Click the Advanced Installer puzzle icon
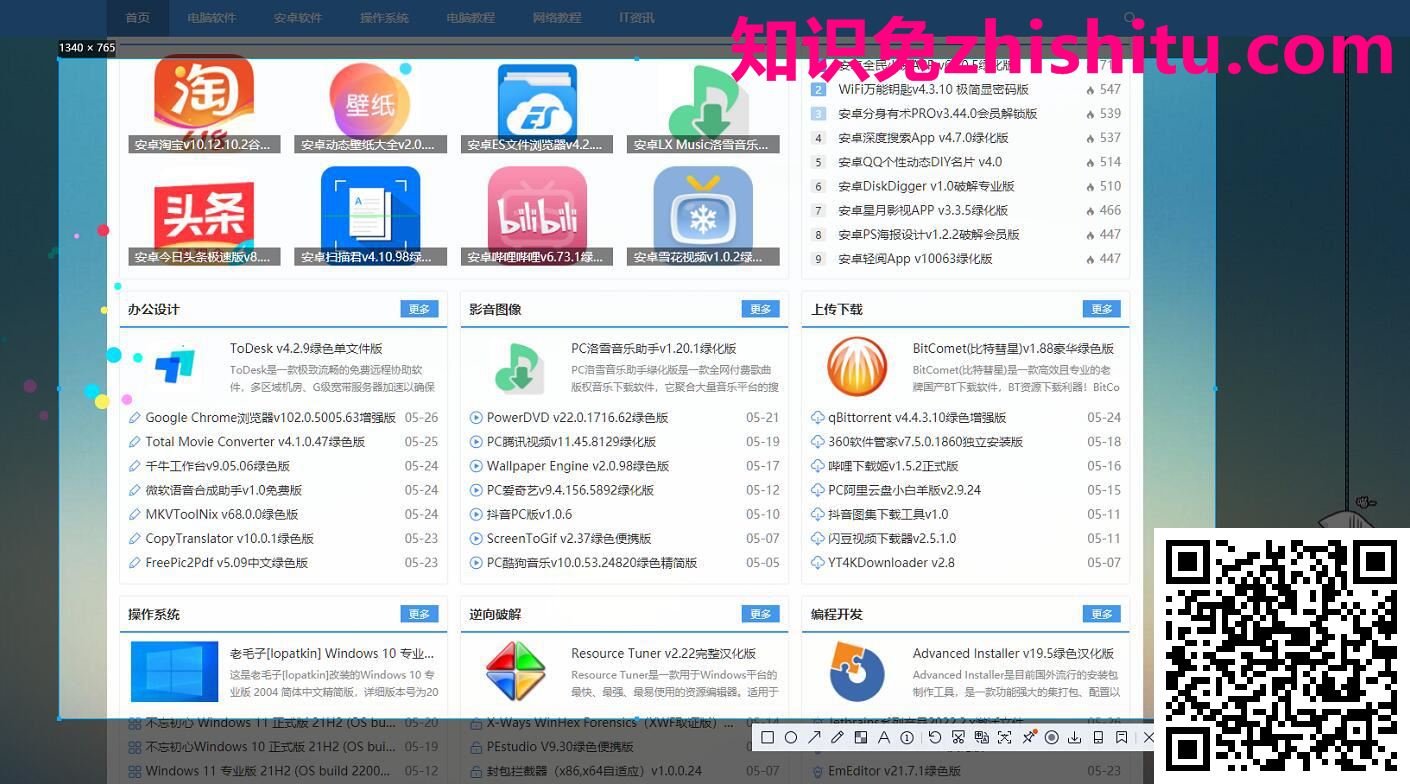 point(857,672)
